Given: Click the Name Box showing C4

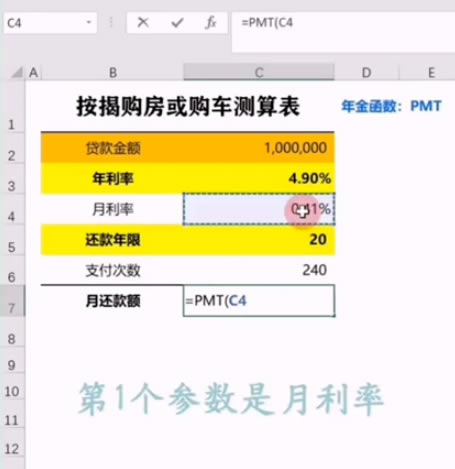Looking at the screenshot, I should [x=50, y=23].
